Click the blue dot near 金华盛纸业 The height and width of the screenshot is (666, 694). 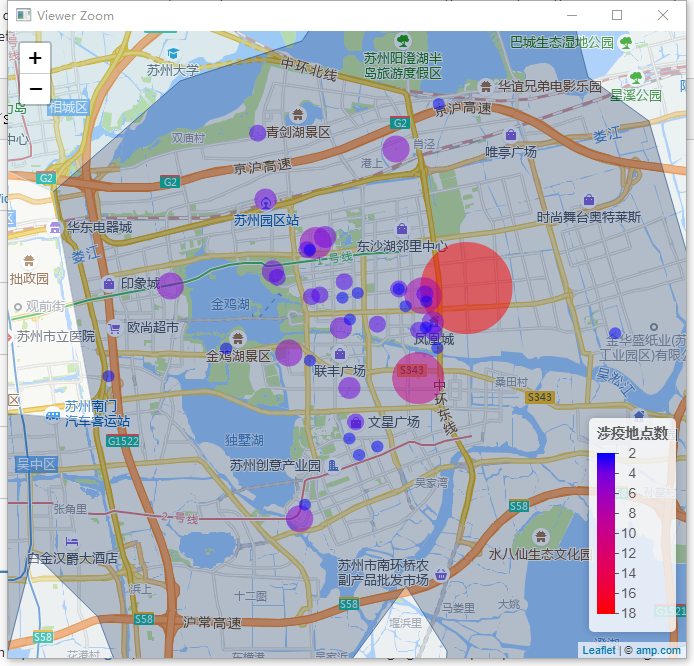click(x=615, y=333)
